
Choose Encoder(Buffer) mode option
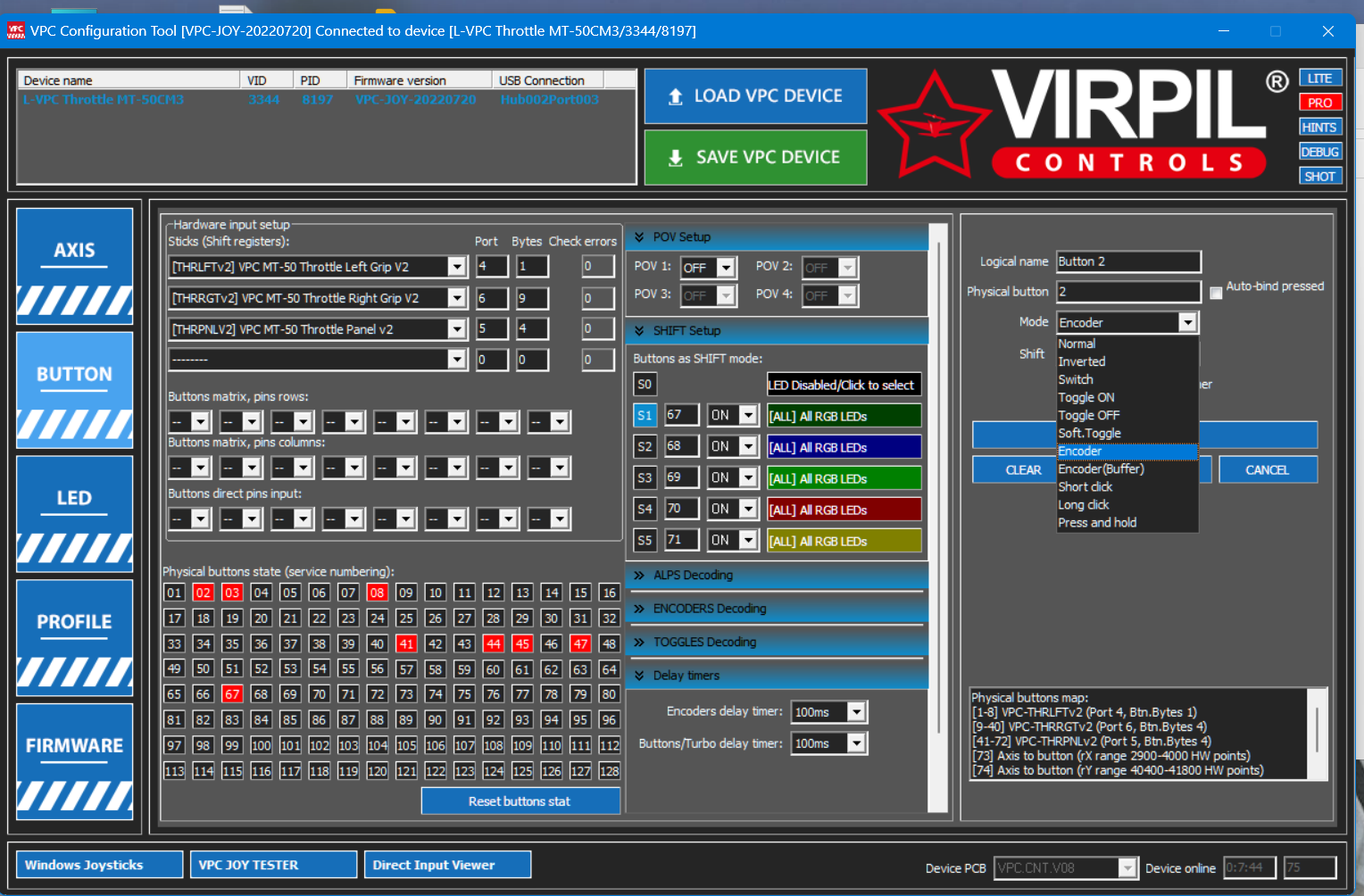1127,469
